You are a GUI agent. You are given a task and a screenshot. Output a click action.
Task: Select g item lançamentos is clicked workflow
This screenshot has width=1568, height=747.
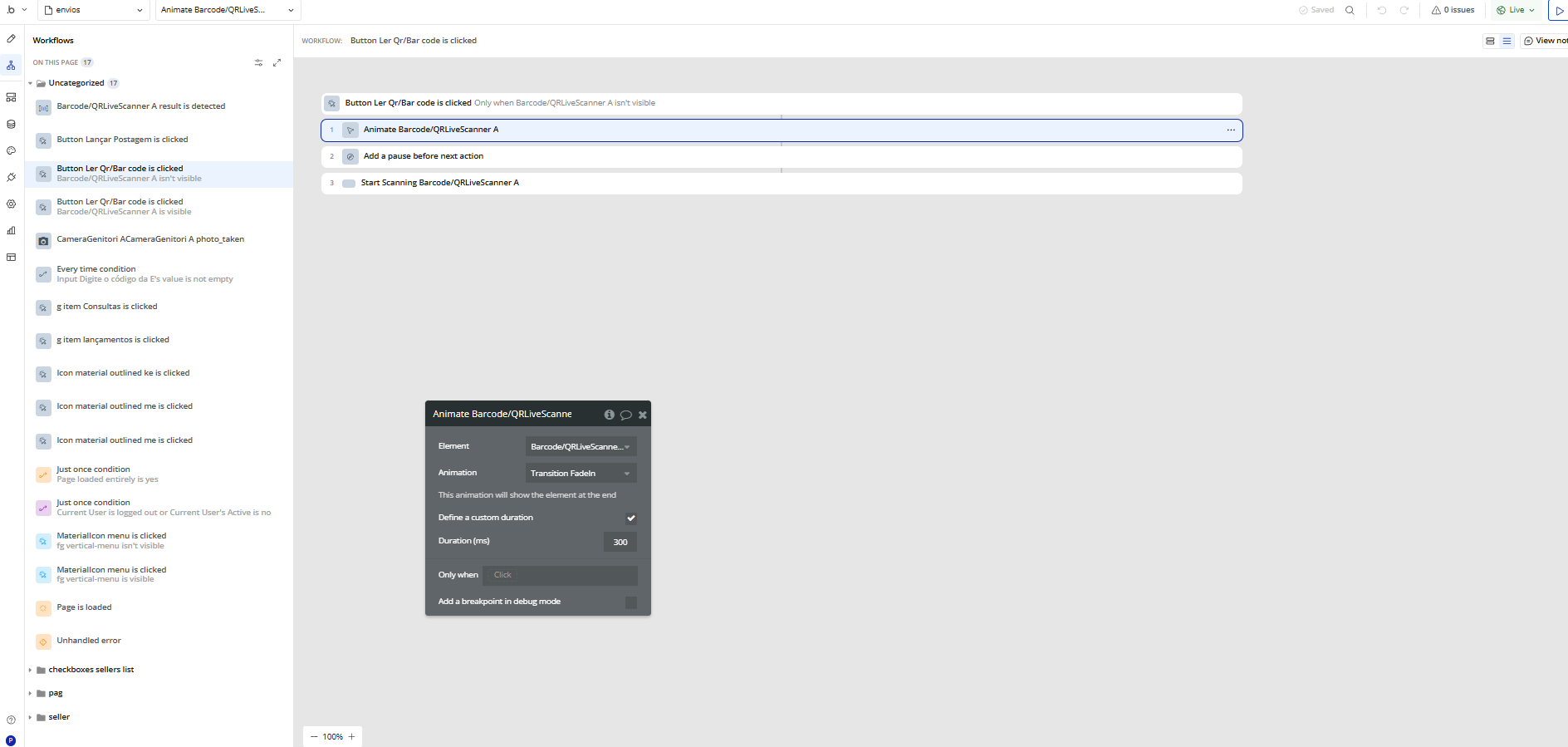point(159,340)
